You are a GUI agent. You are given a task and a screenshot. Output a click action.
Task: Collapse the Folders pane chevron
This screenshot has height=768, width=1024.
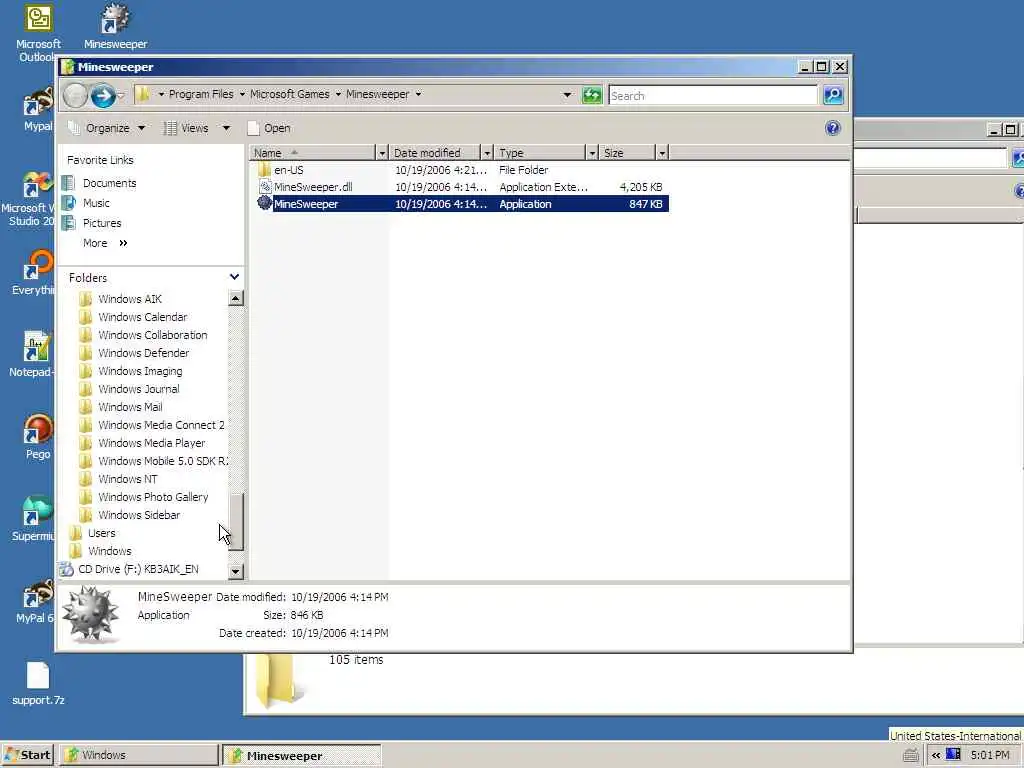(234, 277)
